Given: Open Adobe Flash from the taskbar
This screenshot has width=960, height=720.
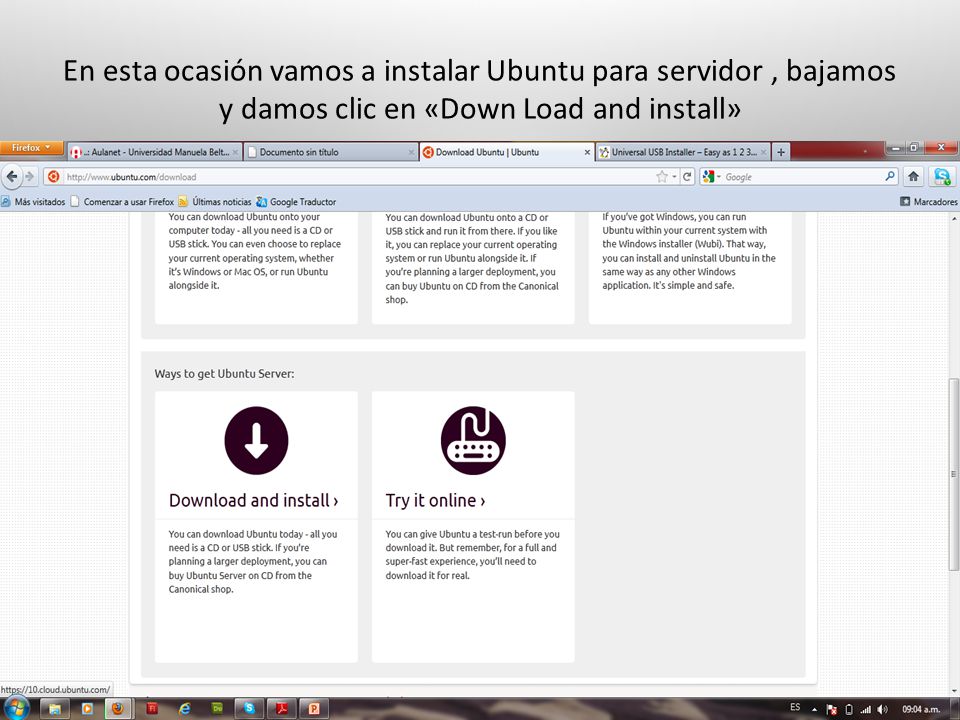Looking at the screenshot, I should (152, 709).
